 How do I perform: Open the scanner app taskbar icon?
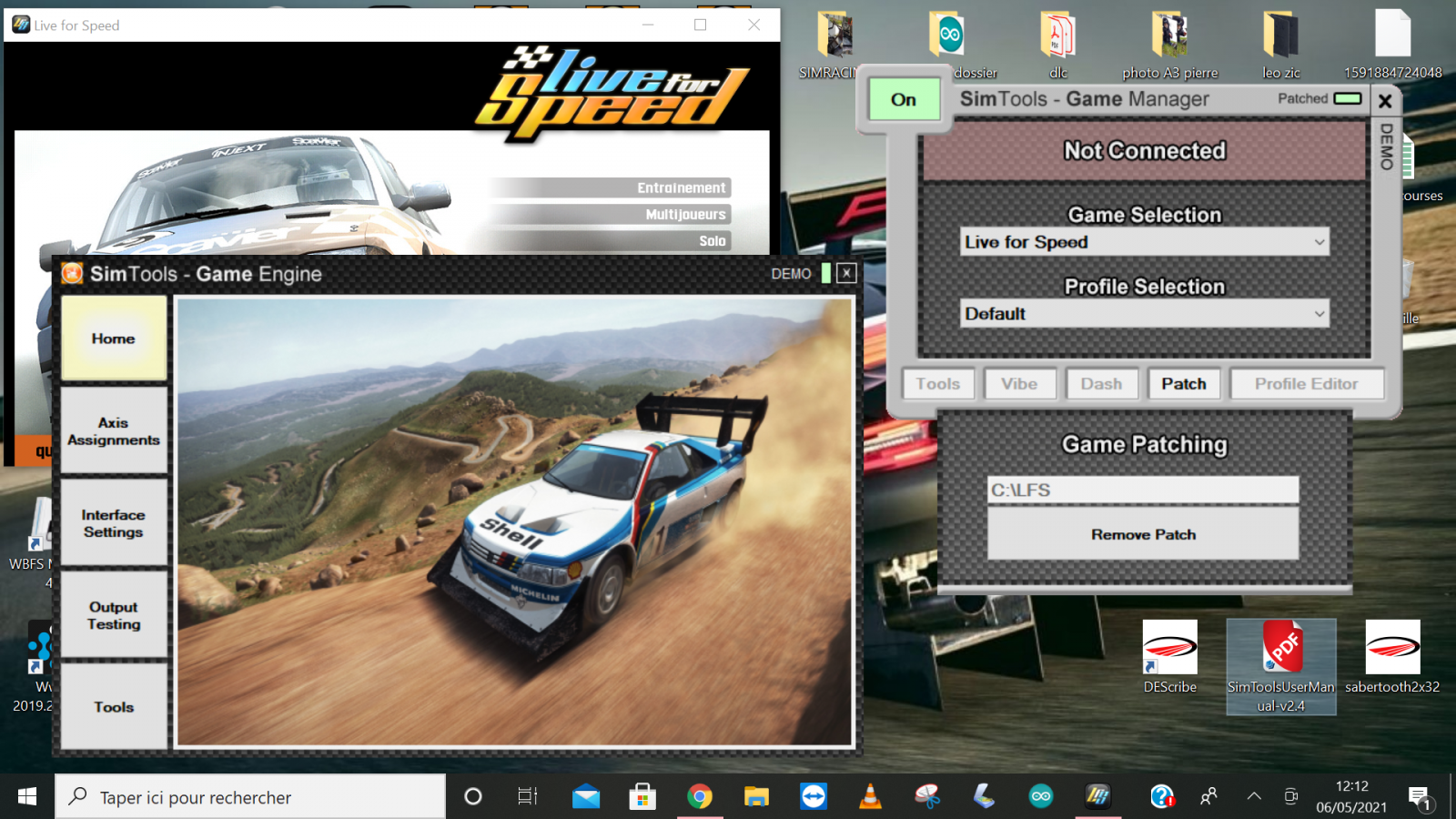tap(984, 797)
